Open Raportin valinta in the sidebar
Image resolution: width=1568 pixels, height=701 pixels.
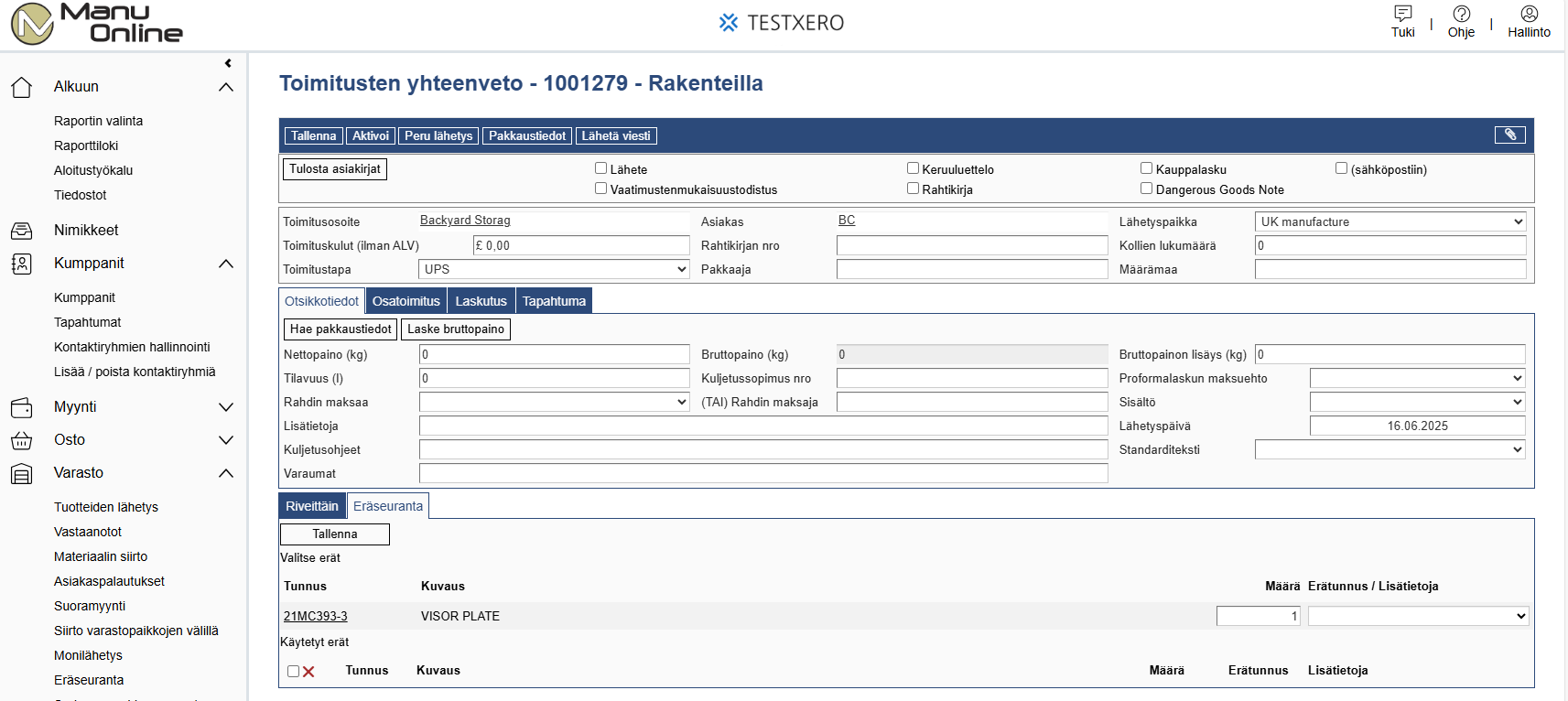[x=98, y=121]
